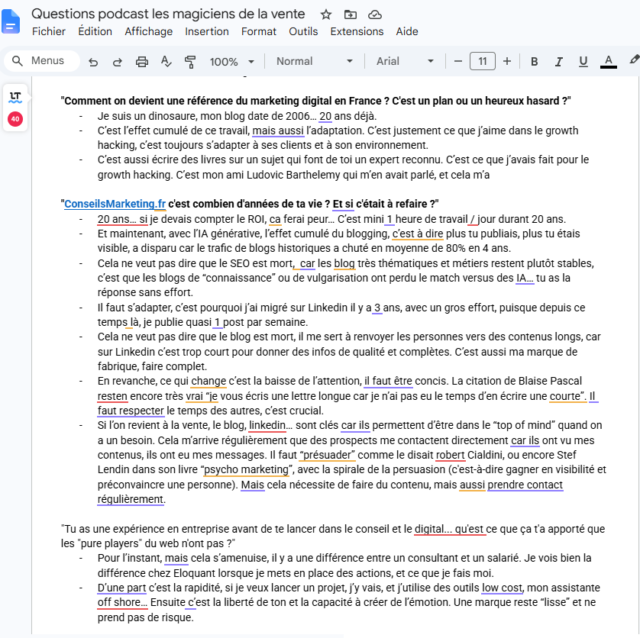Click the red 40 errors badge
This screenshot has height=638, width=640.
(x=15, y=119)
